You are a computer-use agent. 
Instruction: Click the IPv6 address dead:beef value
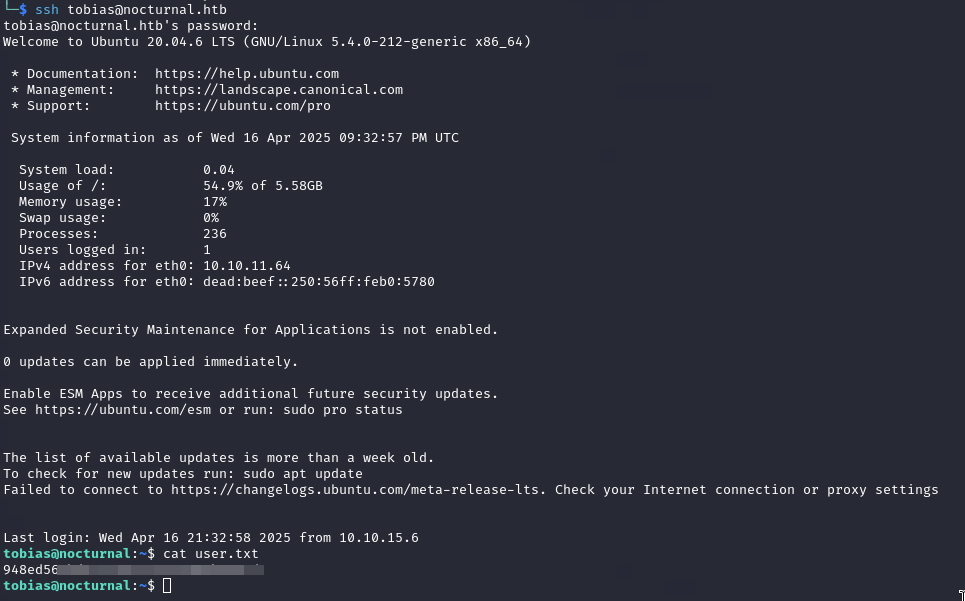[x=318, y=282]
